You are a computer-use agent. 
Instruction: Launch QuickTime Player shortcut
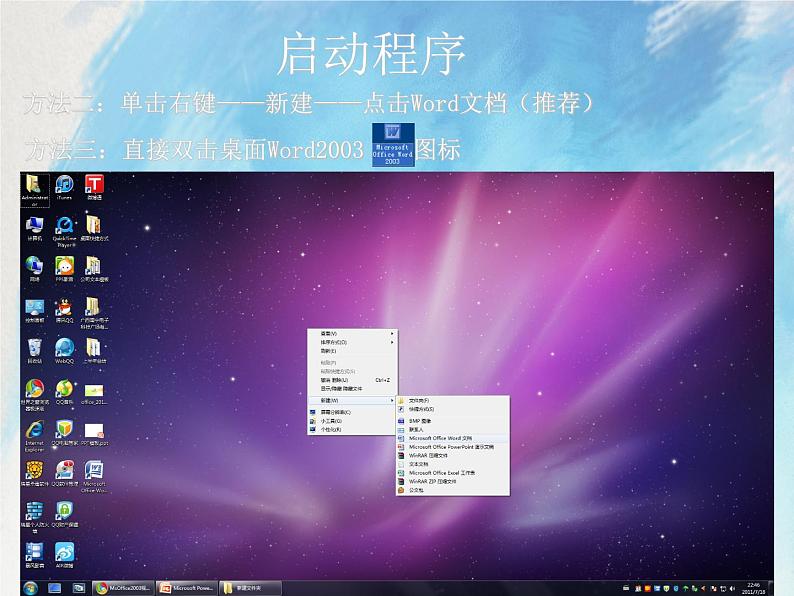click(64, 232)
